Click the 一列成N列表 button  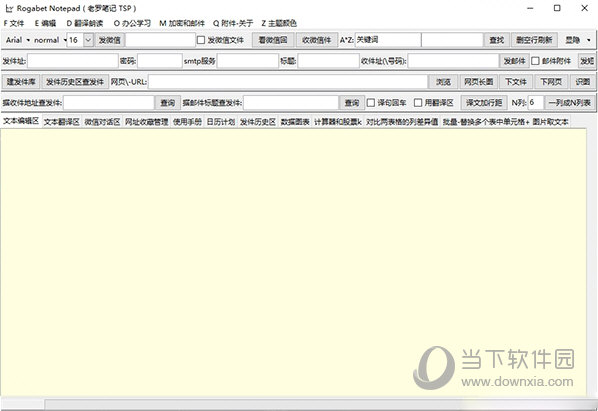[x=570, y=103]
